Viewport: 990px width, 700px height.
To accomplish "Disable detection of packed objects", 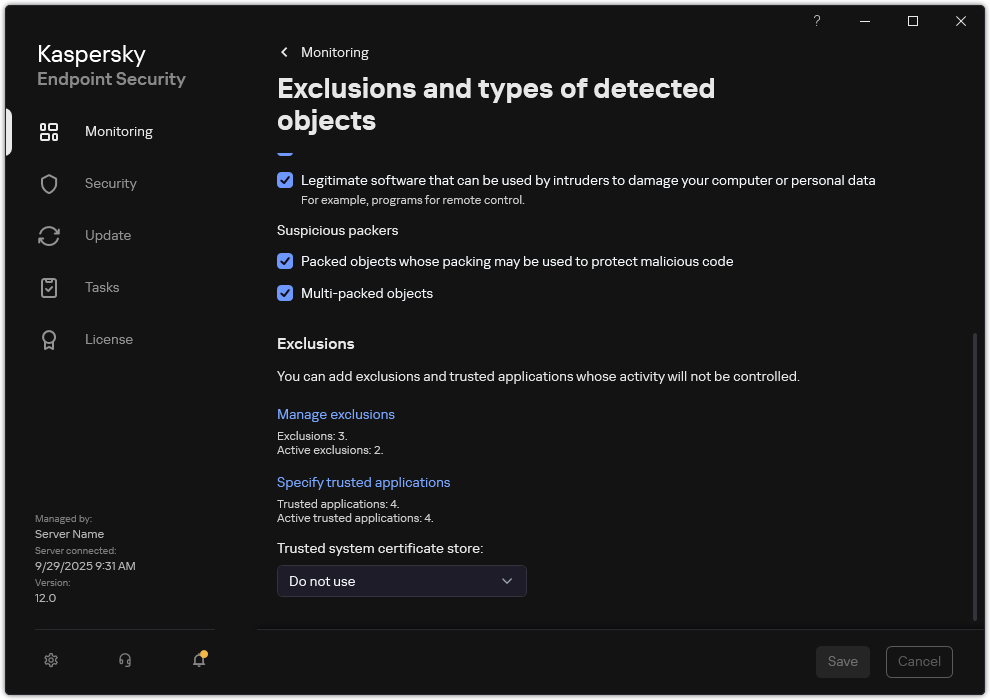I will (x=285, y=261).
